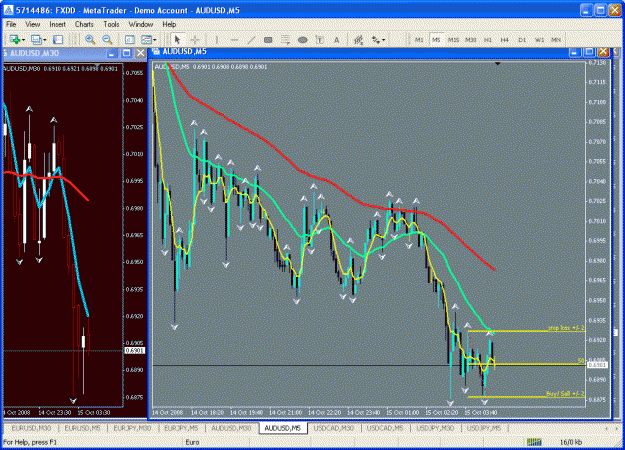The height and width of the screenshot is (450, 625).
Task: Open the Arrows dropdown arrow
Action: [x=383, y=40]
